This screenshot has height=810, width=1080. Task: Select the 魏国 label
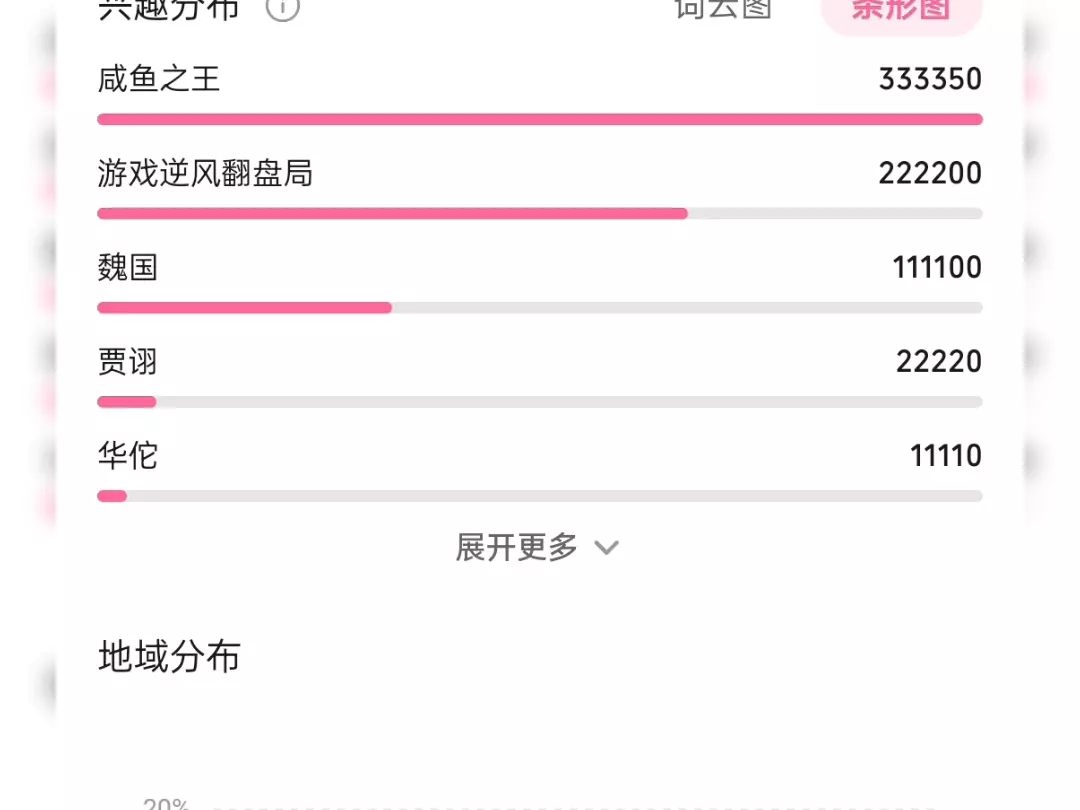pos(127,267)
